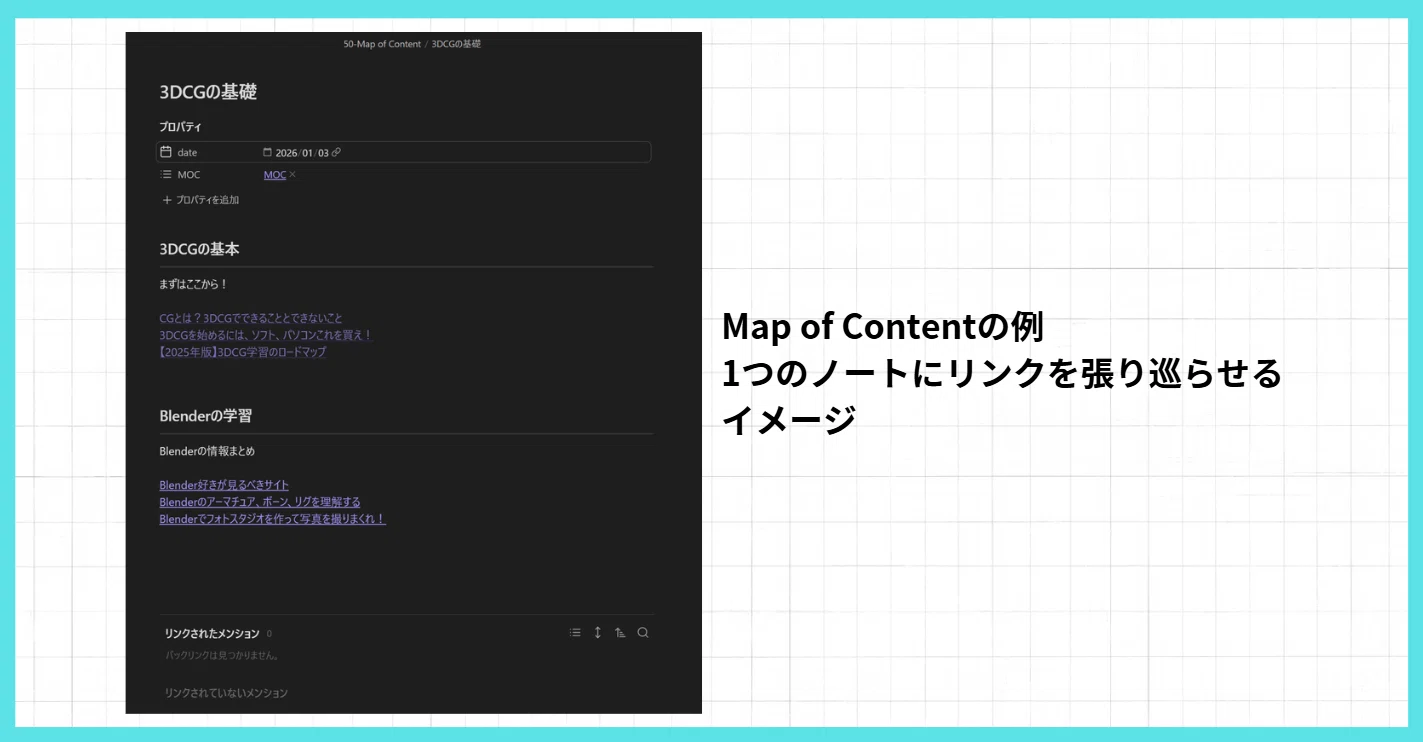Collapse backlink results with the list icon
Image resolution: width=1423 pixels, height=742 pixels.
[575, 632]
